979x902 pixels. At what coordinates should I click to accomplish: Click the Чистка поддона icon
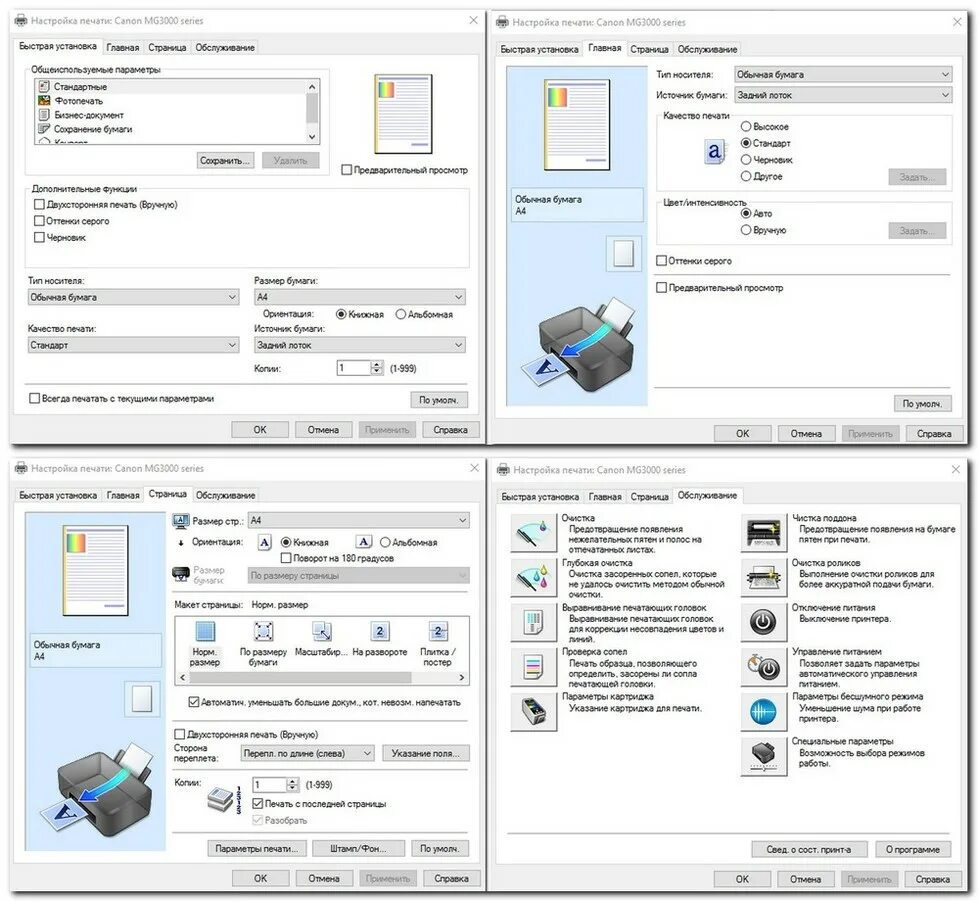pos(764,534)
